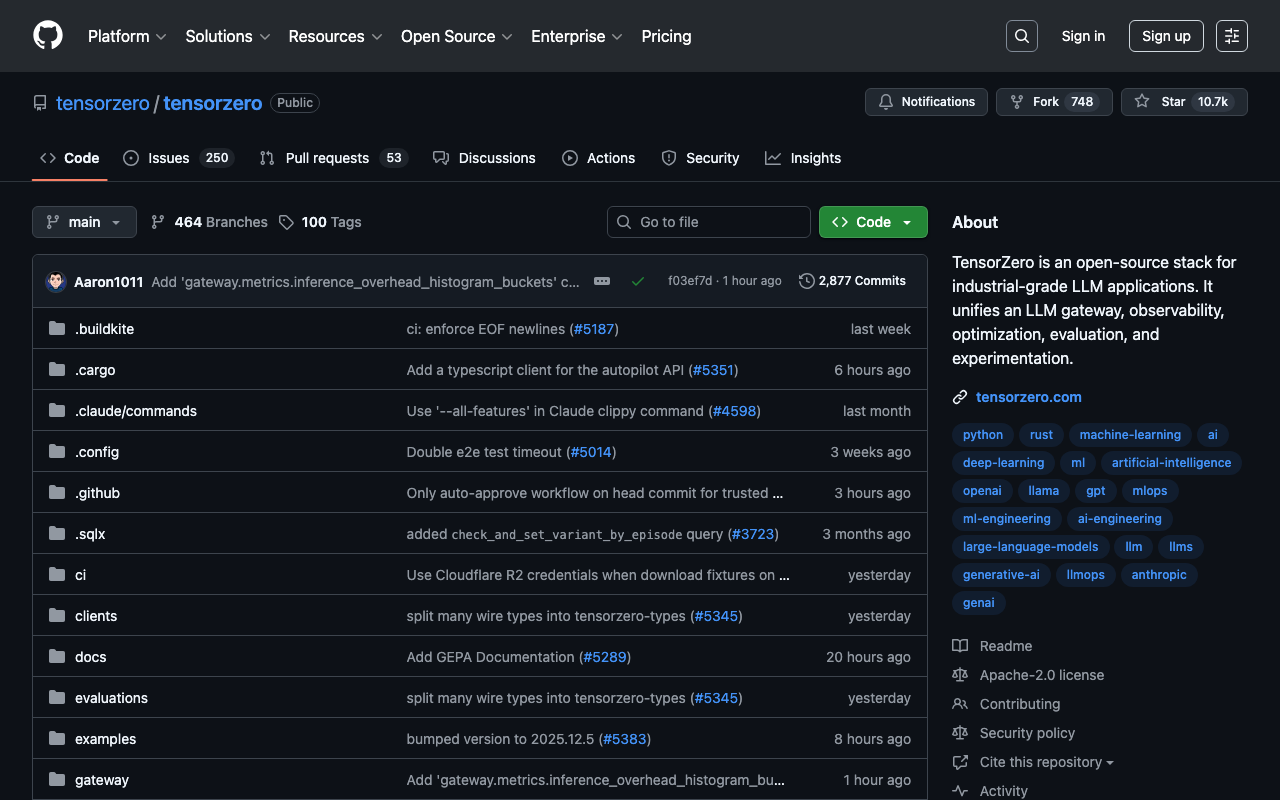Screen dimensions: 1280x800
Task: Expand the green Code dropdown button
Action: (x=873, y=222)
